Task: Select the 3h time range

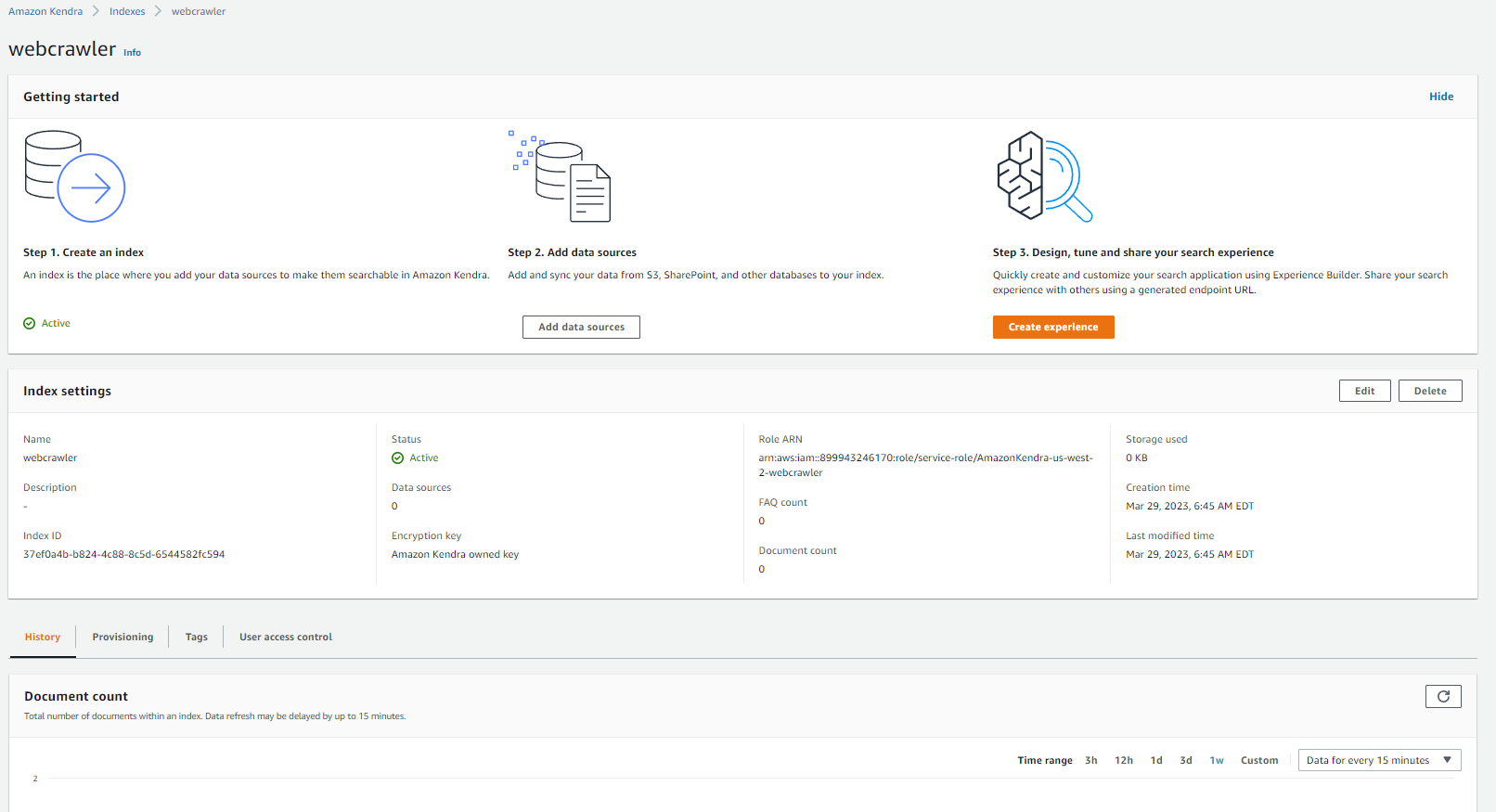Action: pyautogui.click(x=1091, y=760)
